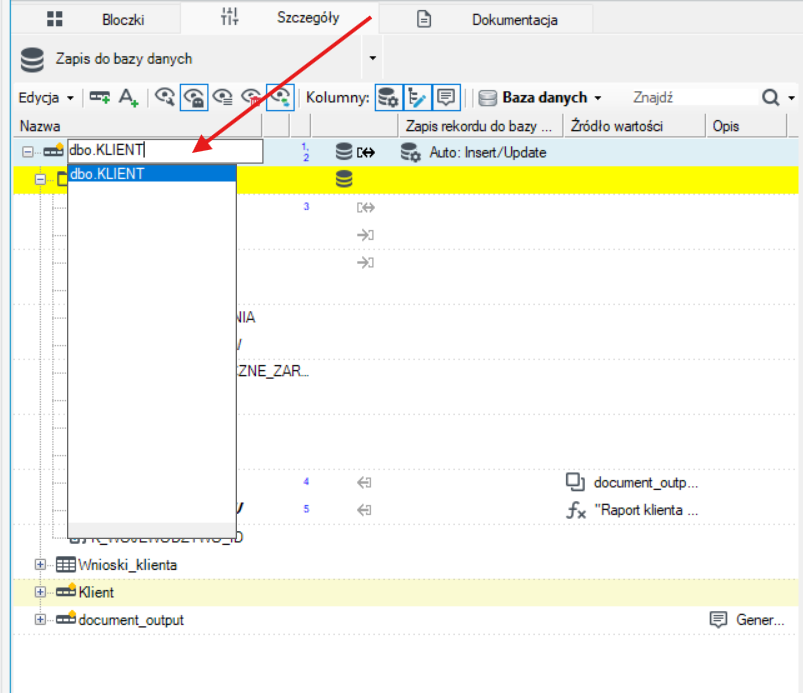The height and width of the screenshot is (693, 803).
Task: Click the gray bidirectional icon in row 3
Action: tap(366, 207)
